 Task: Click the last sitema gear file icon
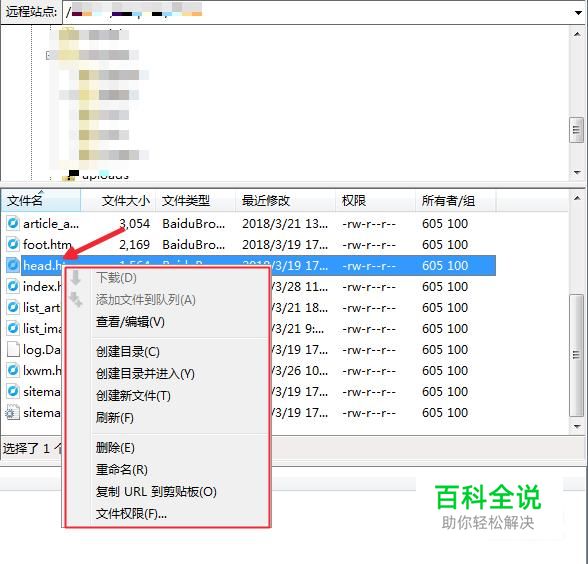[x=12, y=412]
